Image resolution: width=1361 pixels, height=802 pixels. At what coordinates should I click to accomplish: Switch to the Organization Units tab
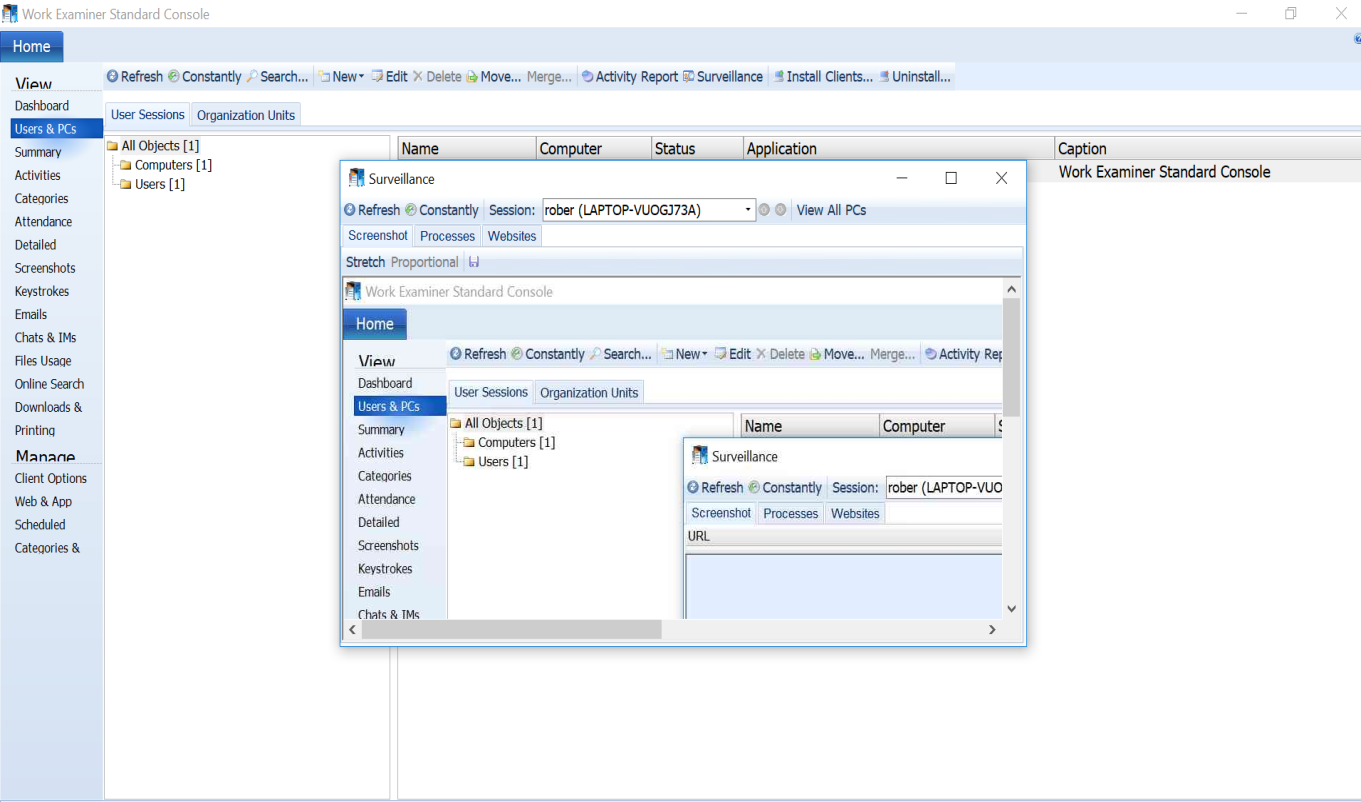click(245, 114)
